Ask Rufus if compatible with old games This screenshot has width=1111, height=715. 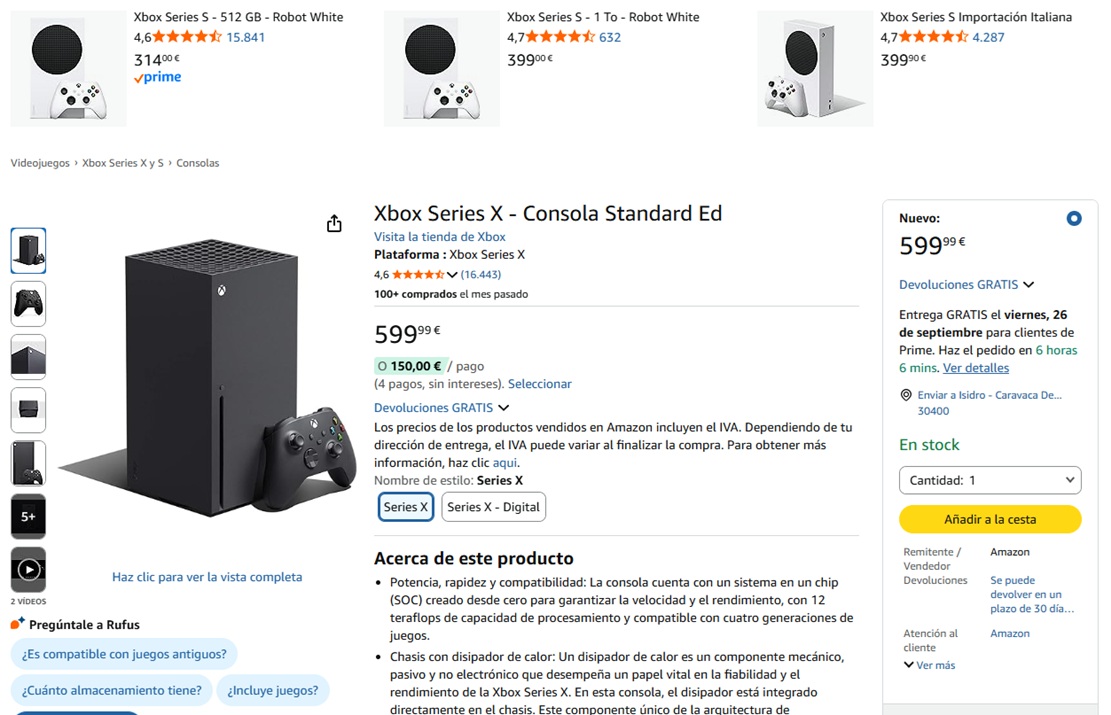point(124,654)
